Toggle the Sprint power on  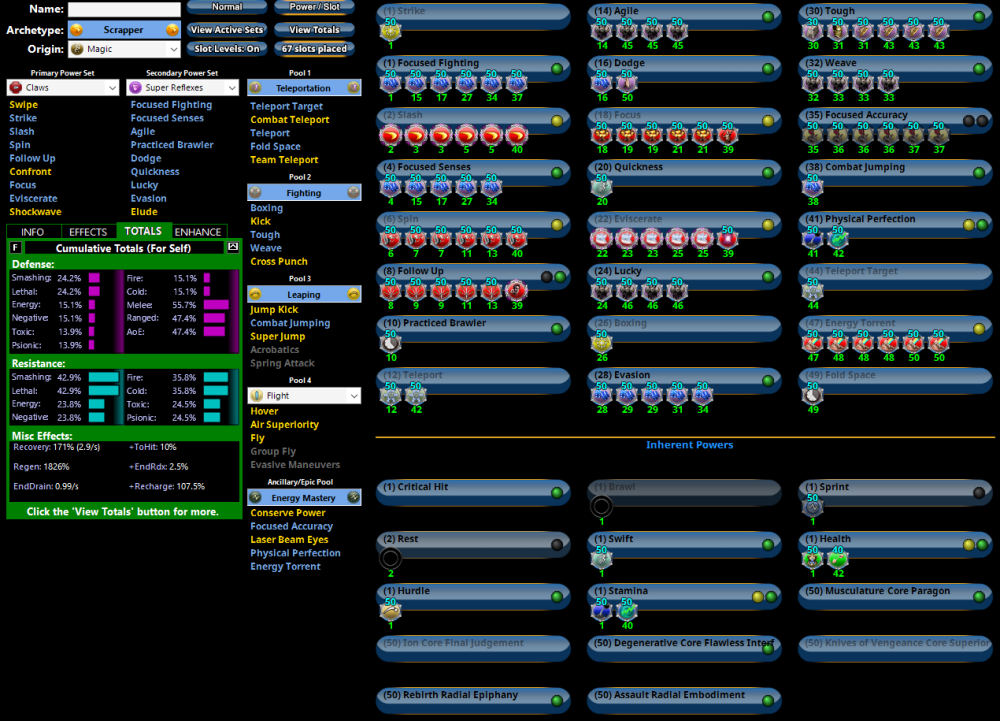tap(978, 493)
